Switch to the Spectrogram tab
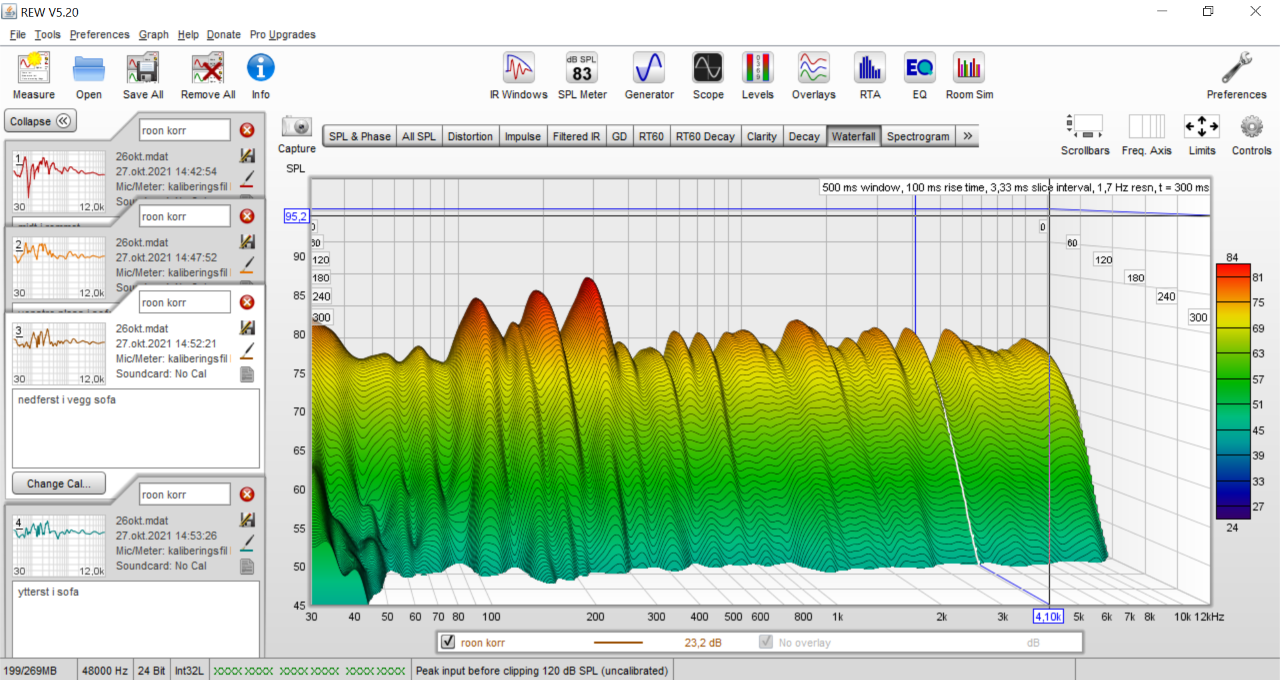 tap(918, 137)
